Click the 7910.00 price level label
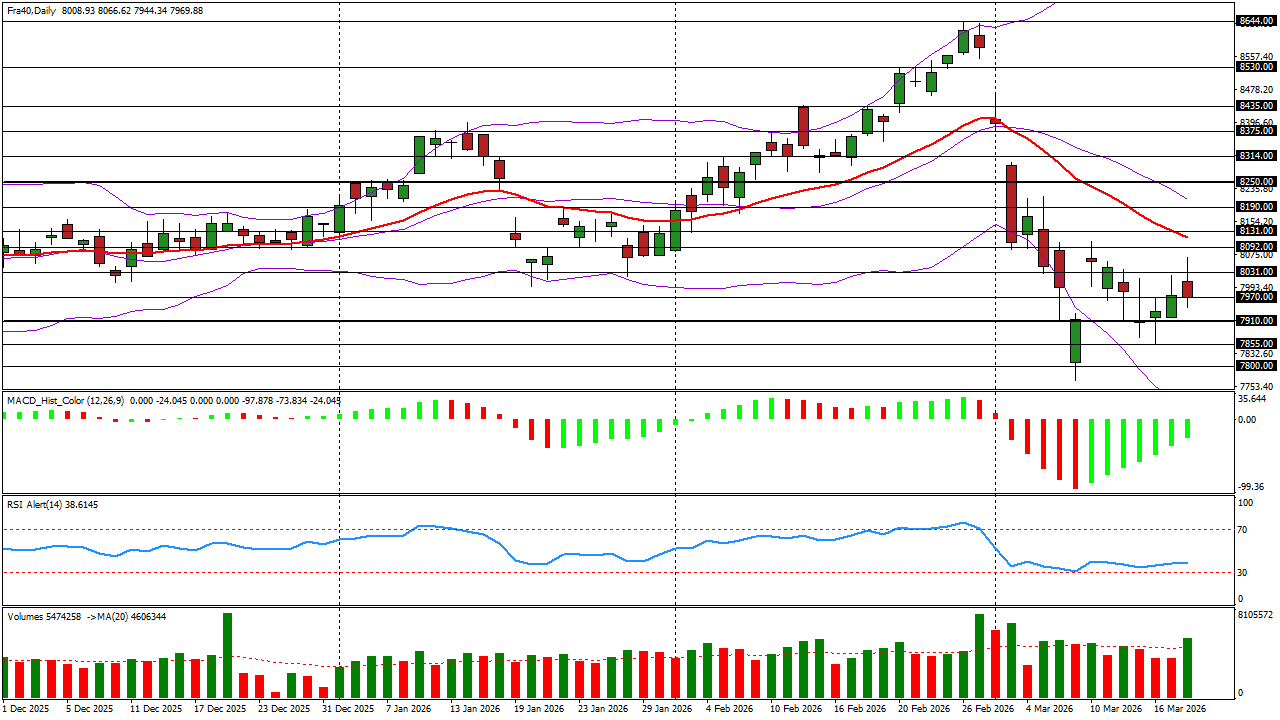The height and width of the screenshot is (720, 1280). 1254,321
